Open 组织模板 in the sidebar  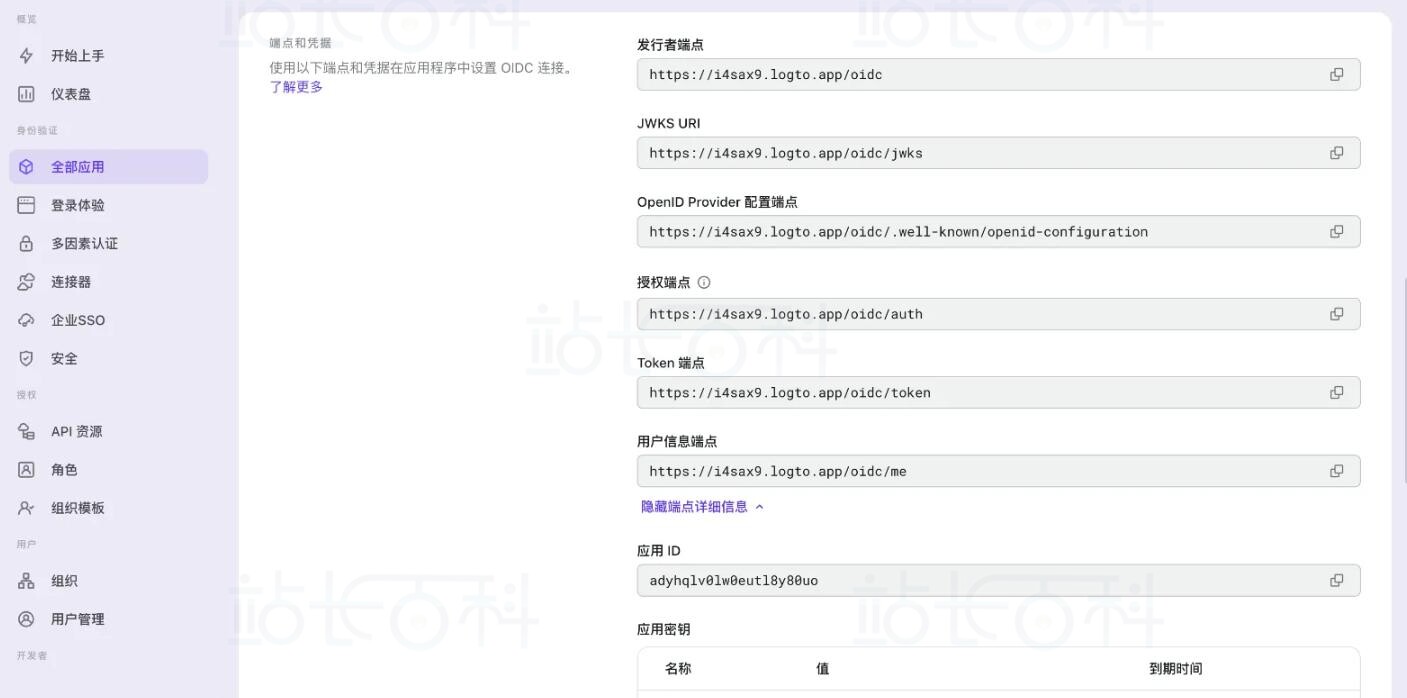(108, 508)
